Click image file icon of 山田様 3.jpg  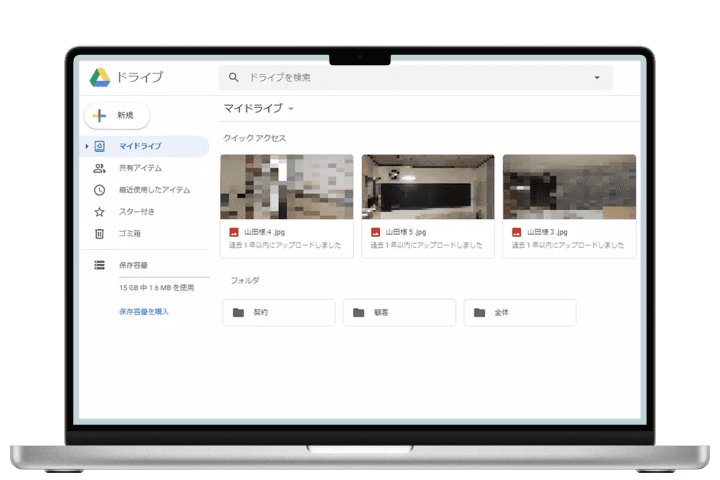coord(517,232)
